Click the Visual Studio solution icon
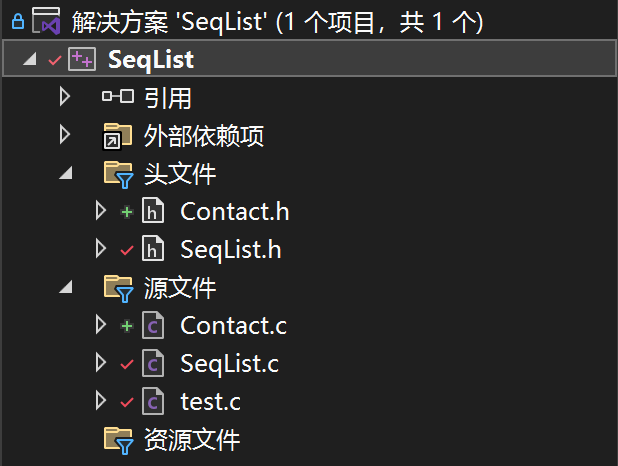 point(46,21)
